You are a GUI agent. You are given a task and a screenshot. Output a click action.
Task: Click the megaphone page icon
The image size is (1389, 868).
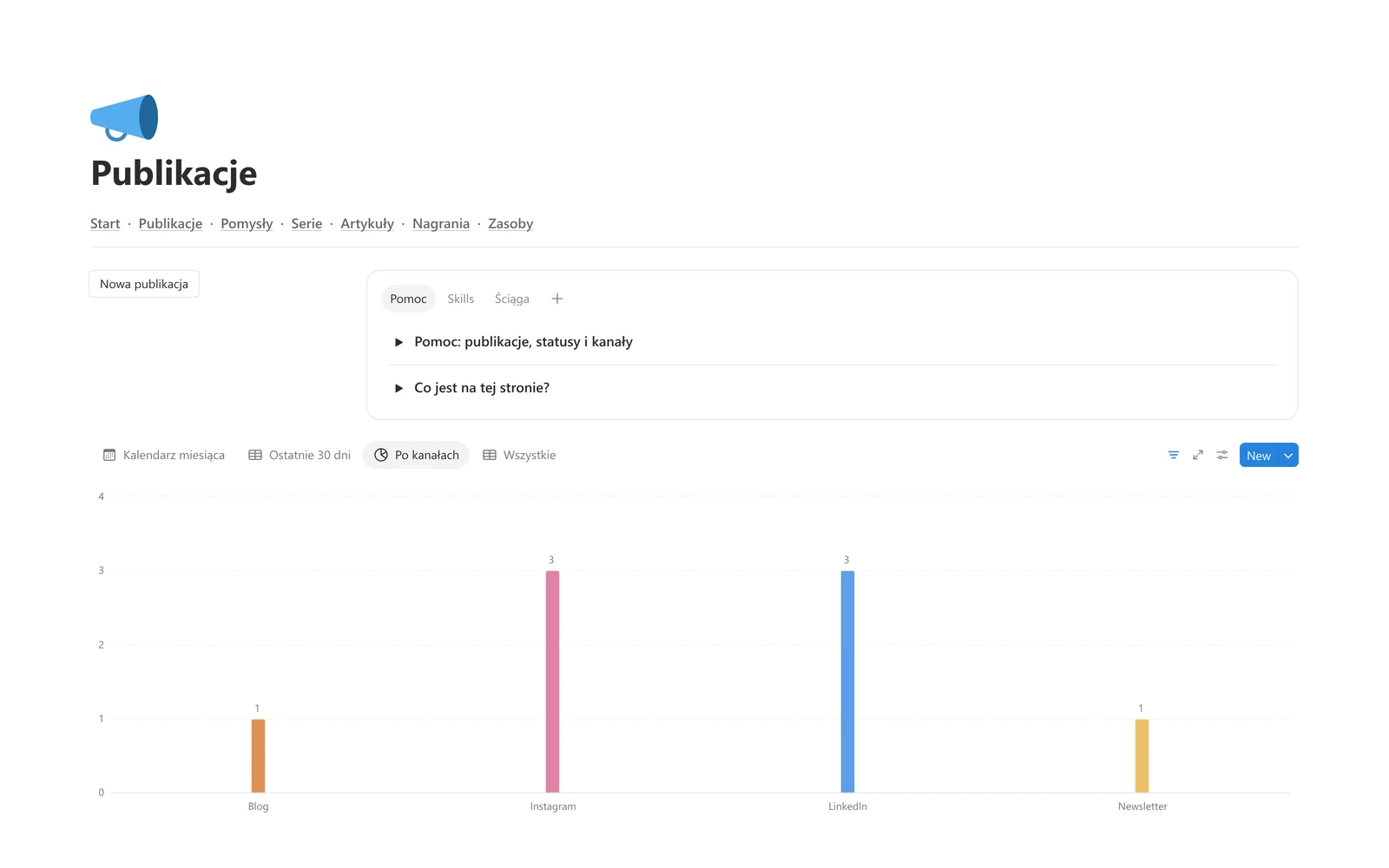[124, 117]
